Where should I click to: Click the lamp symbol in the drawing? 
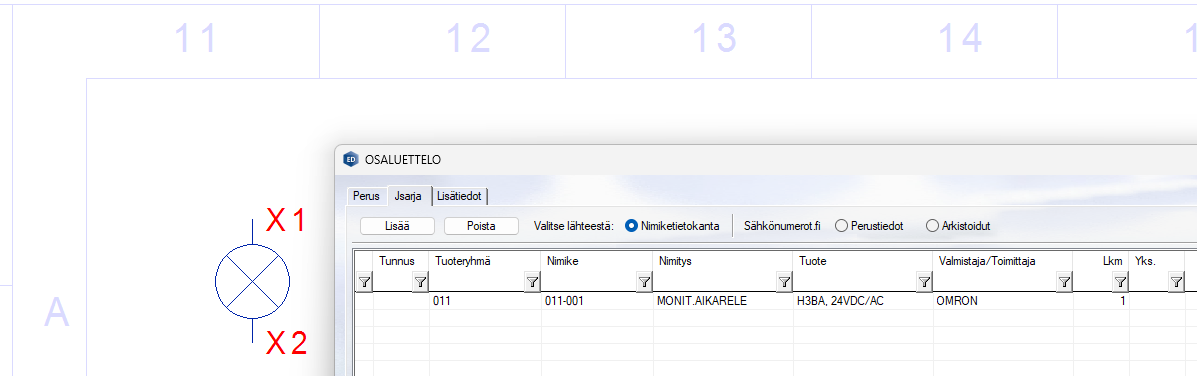253,281
